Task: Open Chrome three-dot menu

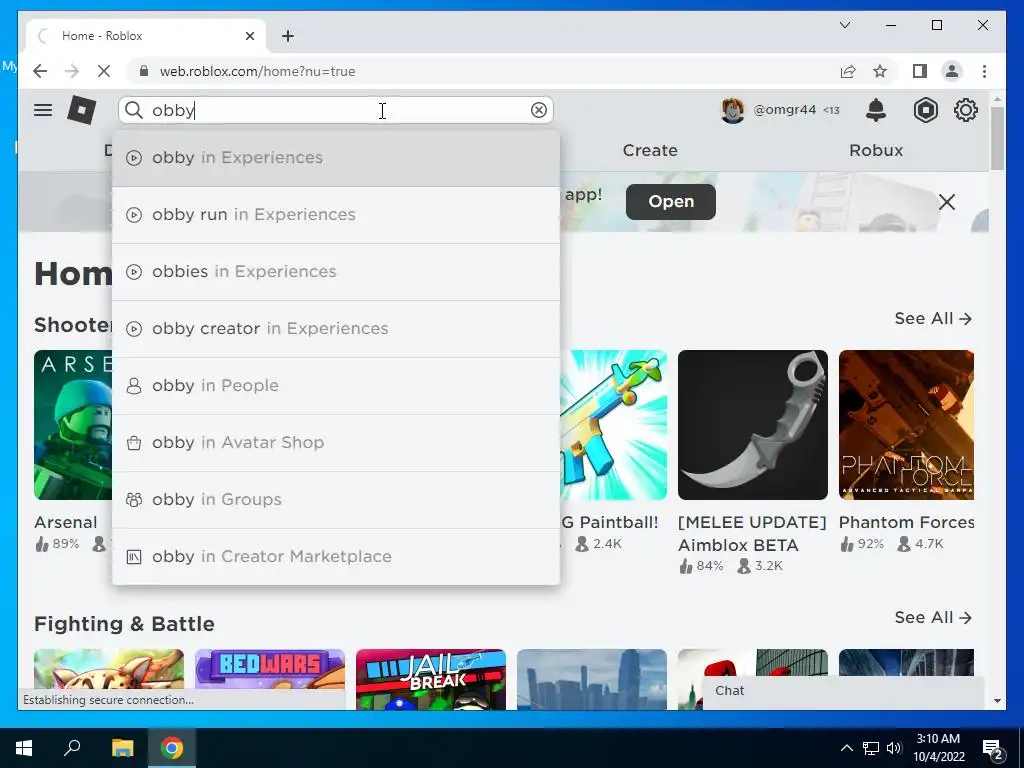Action: pyautogui.click(x=984, y=71)
